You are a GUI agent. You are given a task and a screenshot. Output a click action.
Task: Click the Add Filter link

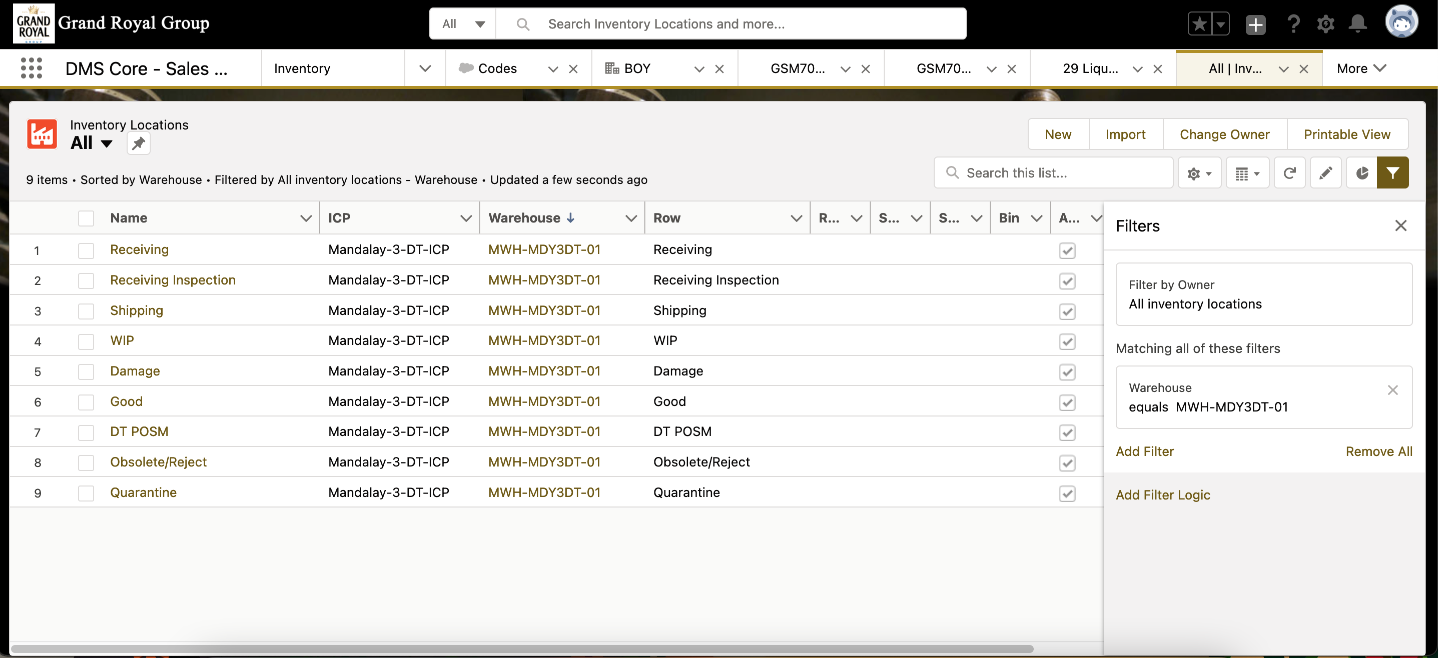1145,452
